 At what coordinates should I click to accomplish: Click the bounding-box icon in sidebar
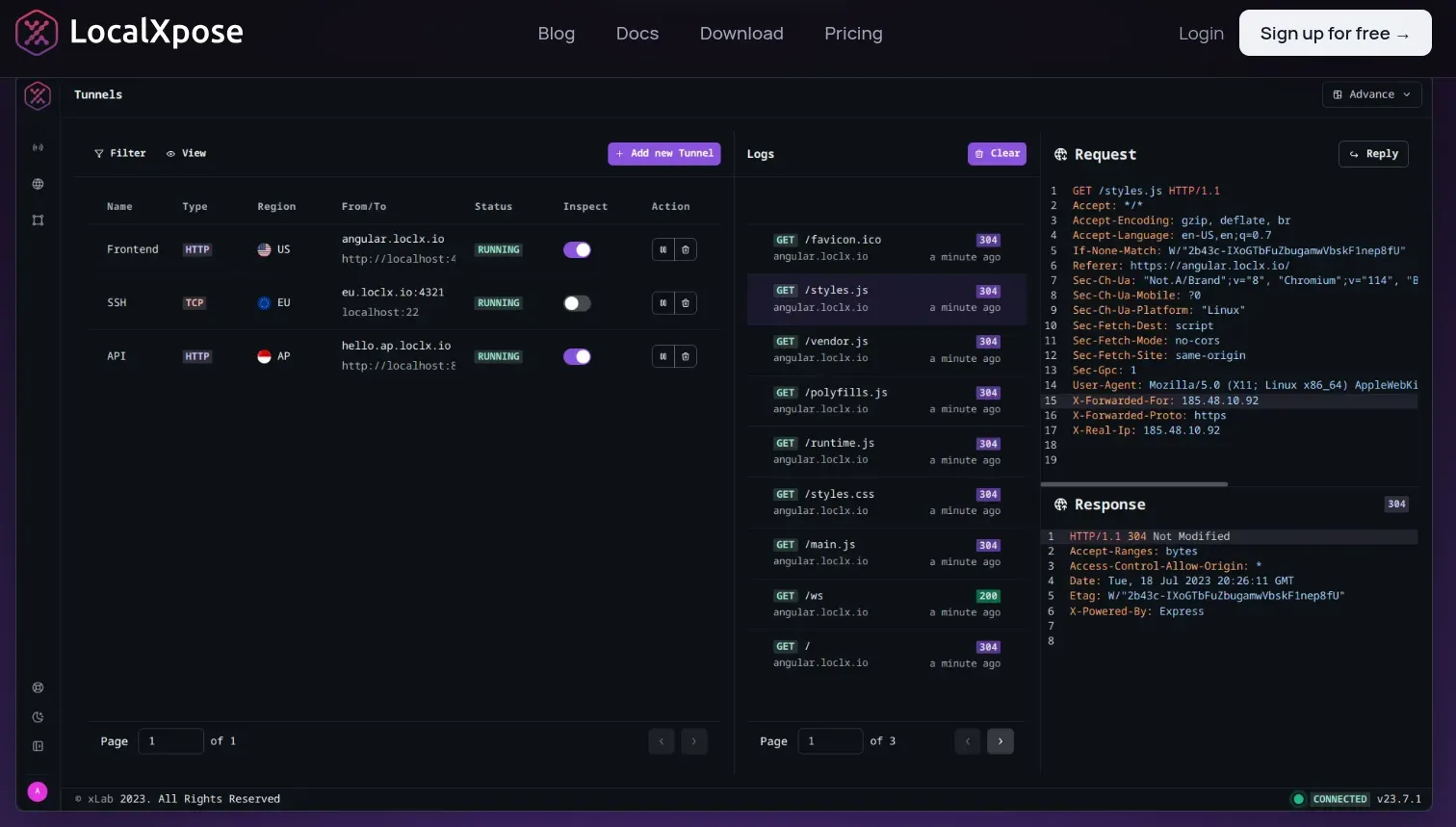38,220
